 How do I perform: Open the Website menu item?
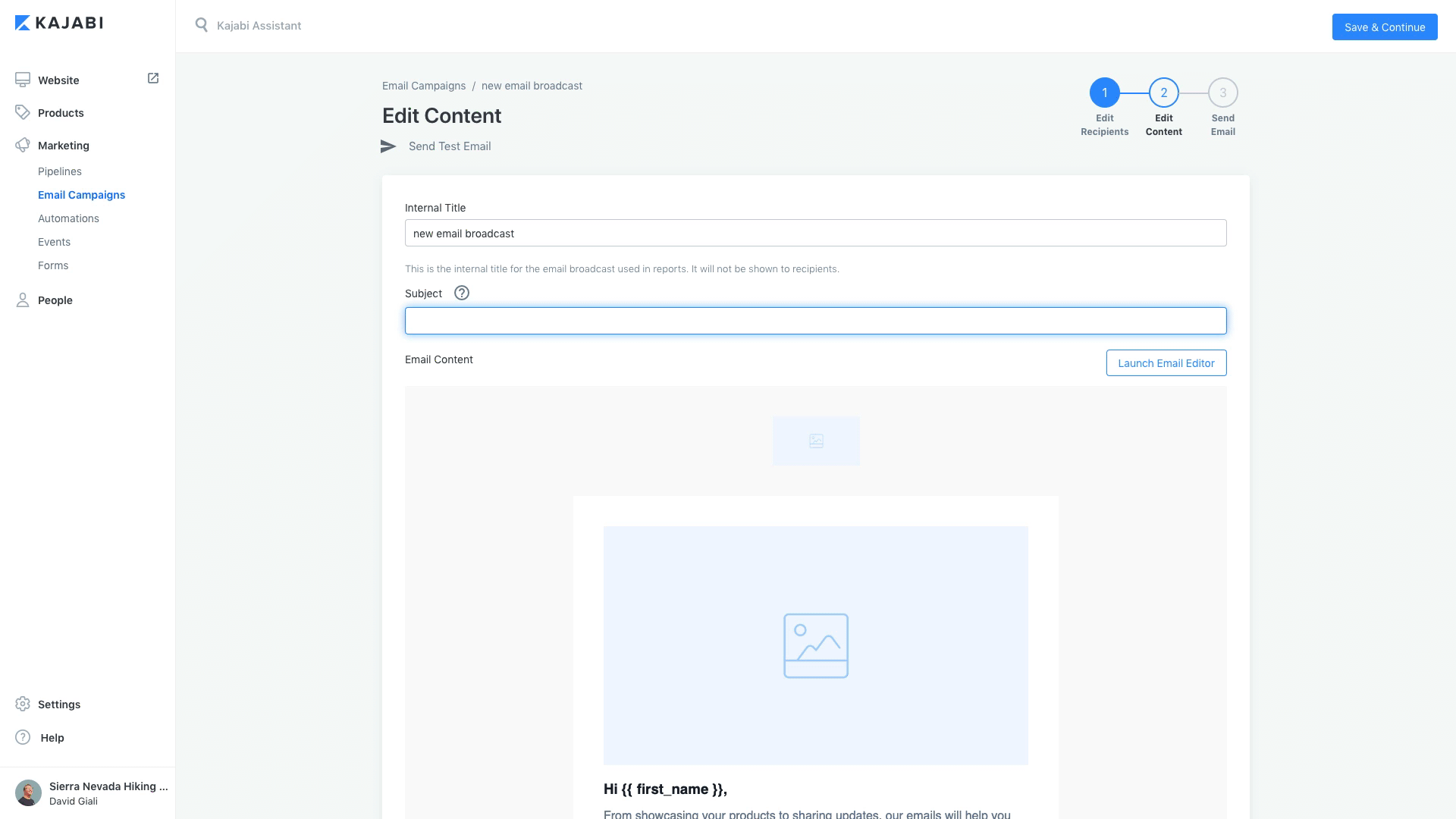[x=58, y=80]
